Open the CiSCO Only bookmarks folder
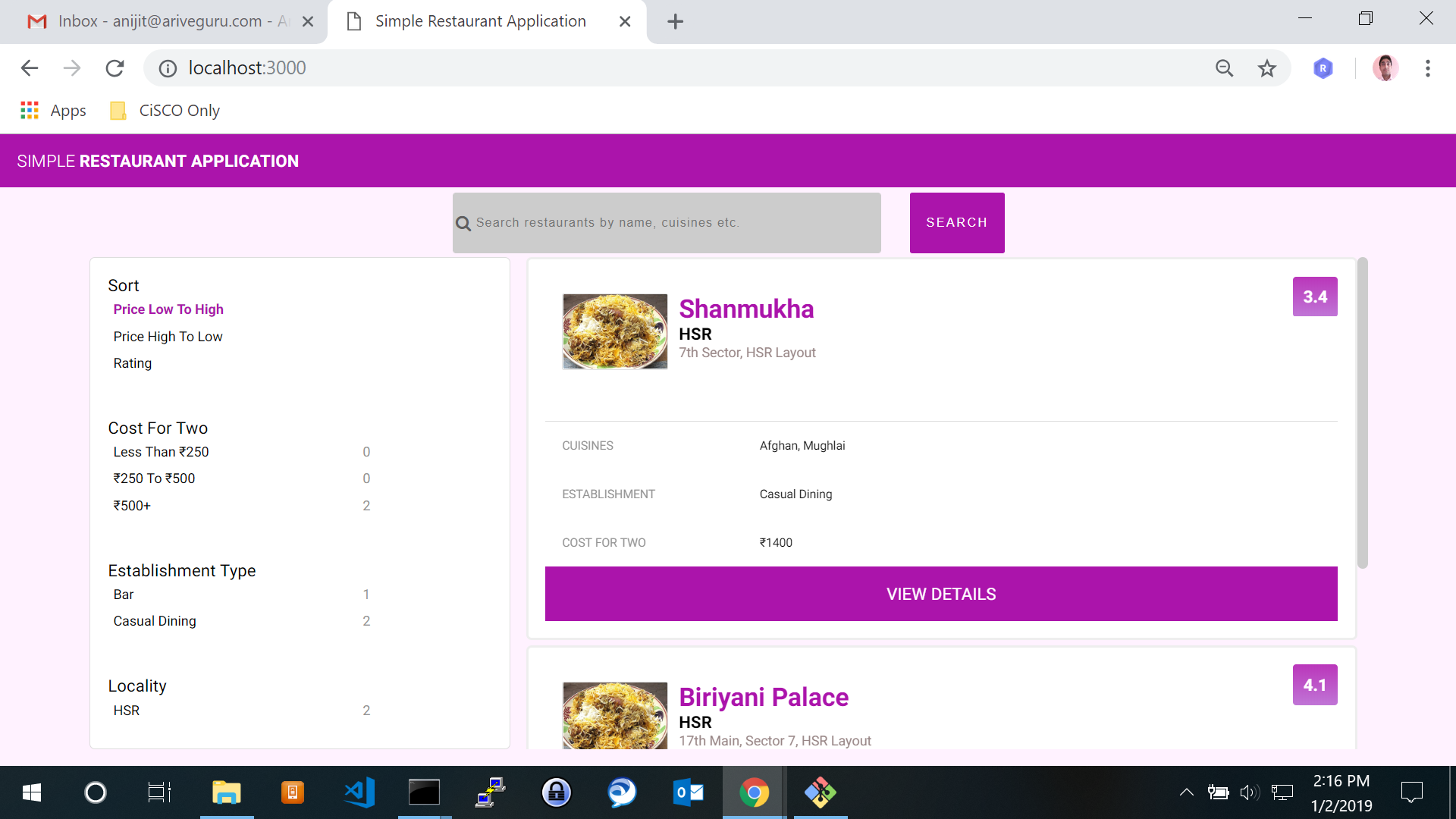Screen dimensions: 1456x819 165,111
